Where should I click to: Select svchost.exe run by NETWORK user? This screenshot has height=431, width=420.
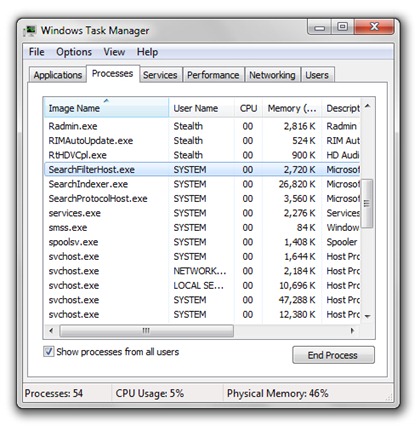coord(202,271)
